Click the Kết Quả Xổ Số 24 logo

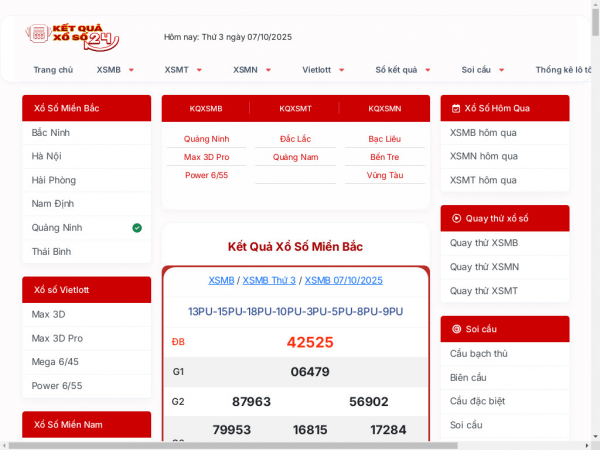[x=72, y=38]
